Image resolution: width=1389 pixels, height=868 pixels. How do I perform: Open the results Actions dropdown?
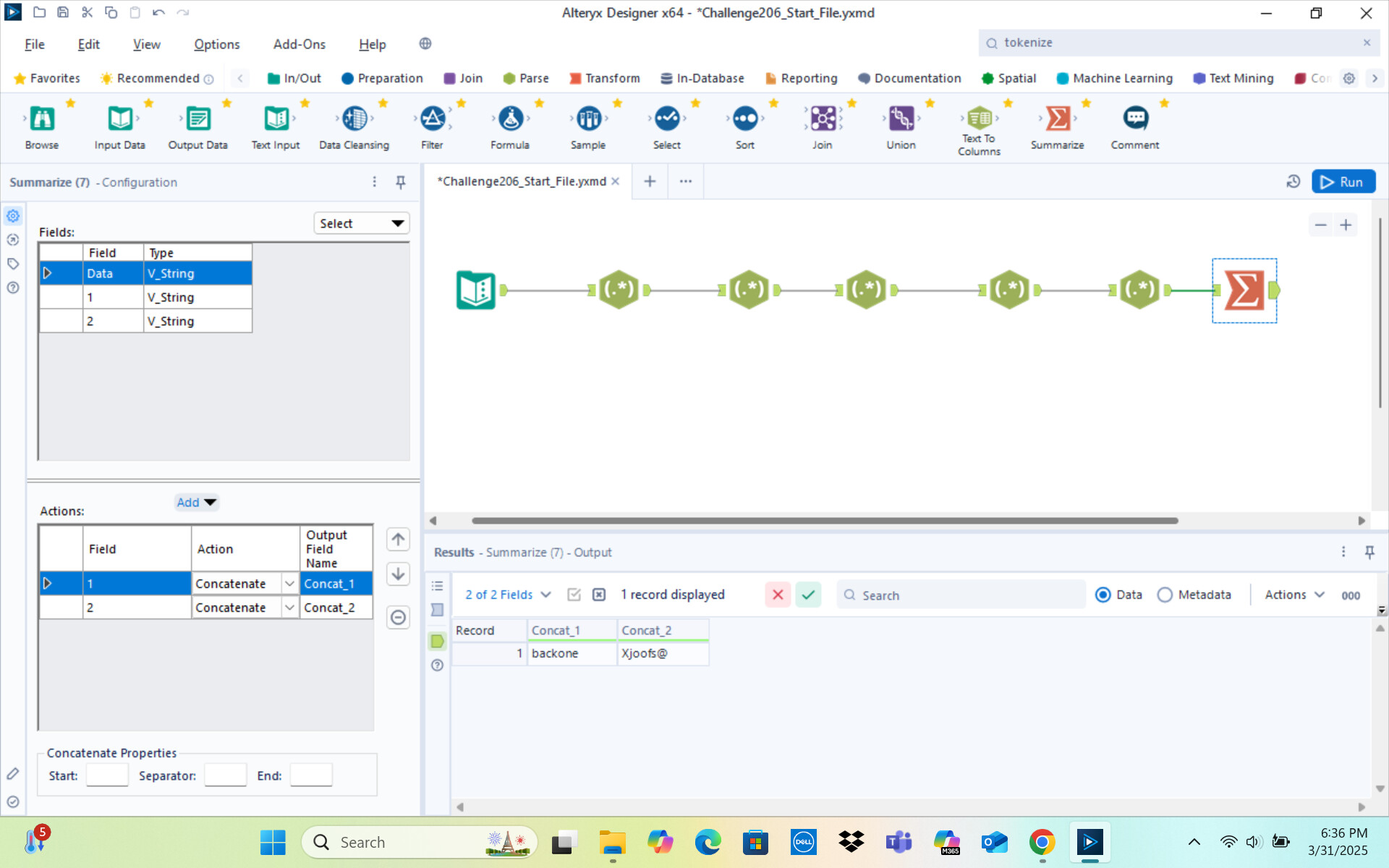[x=1294, y=595]
